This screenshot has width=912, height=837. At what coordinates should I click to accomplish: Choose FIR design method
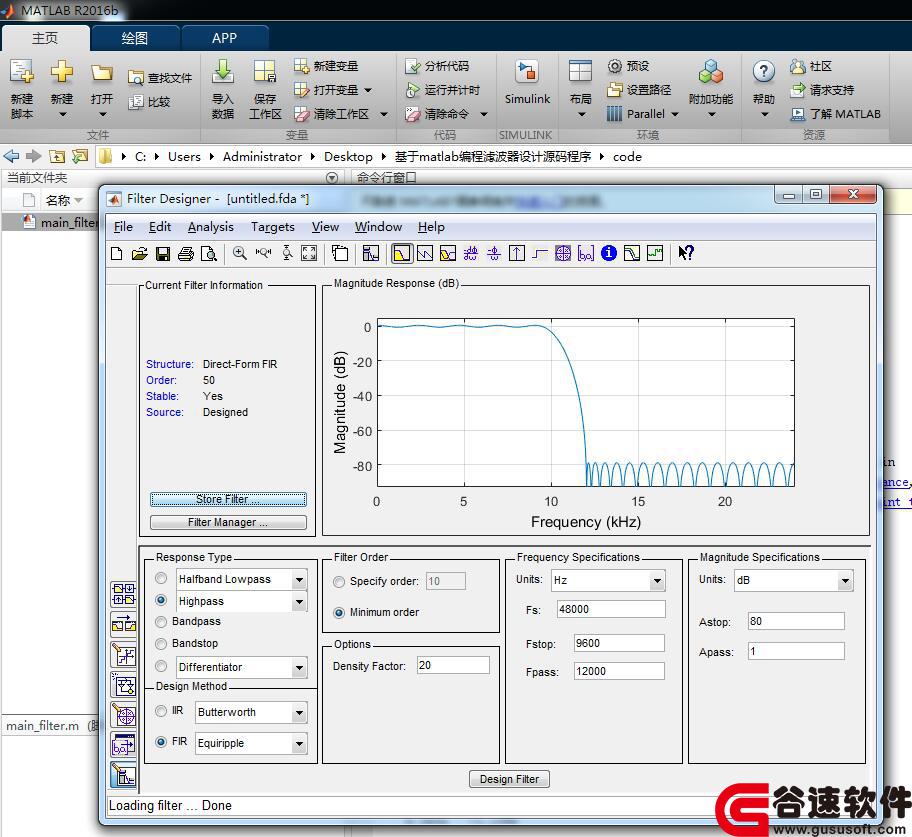click(x=161, y=742)
